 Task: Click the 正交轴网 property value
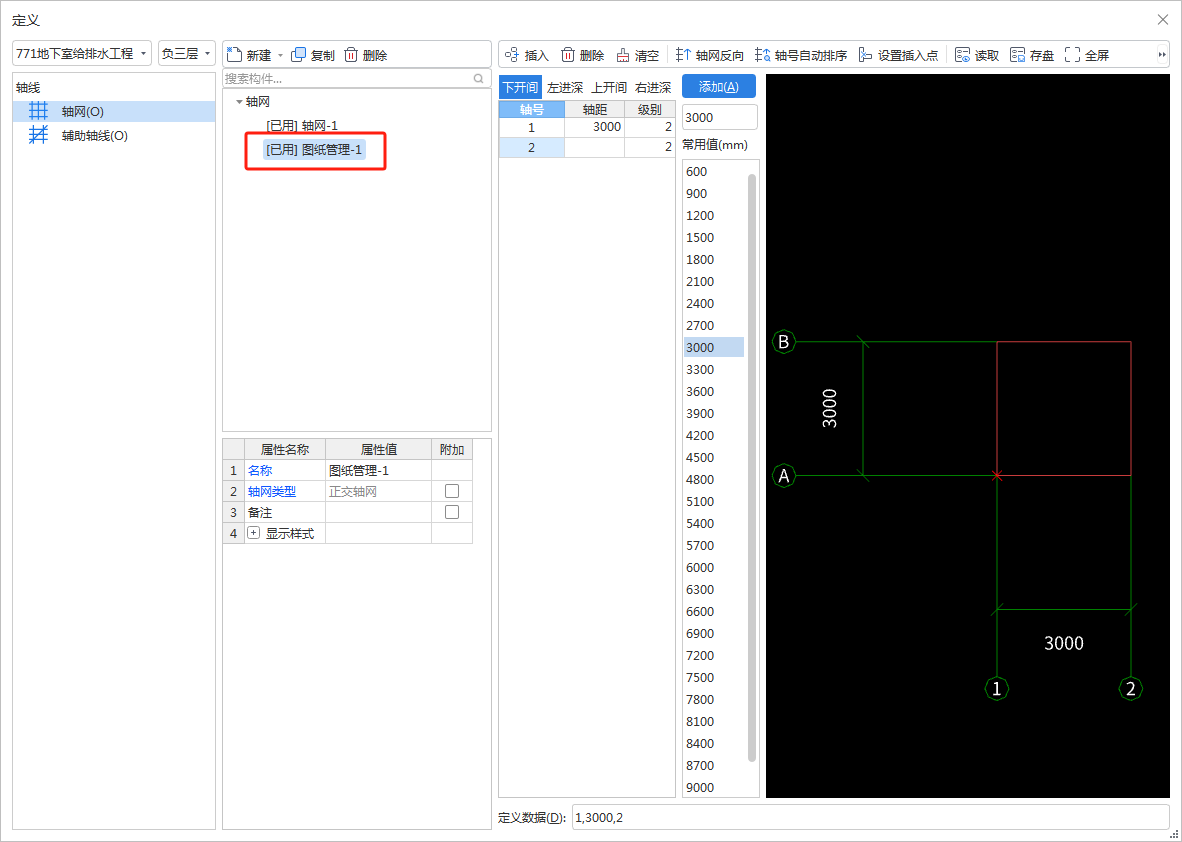coord(378,491)
